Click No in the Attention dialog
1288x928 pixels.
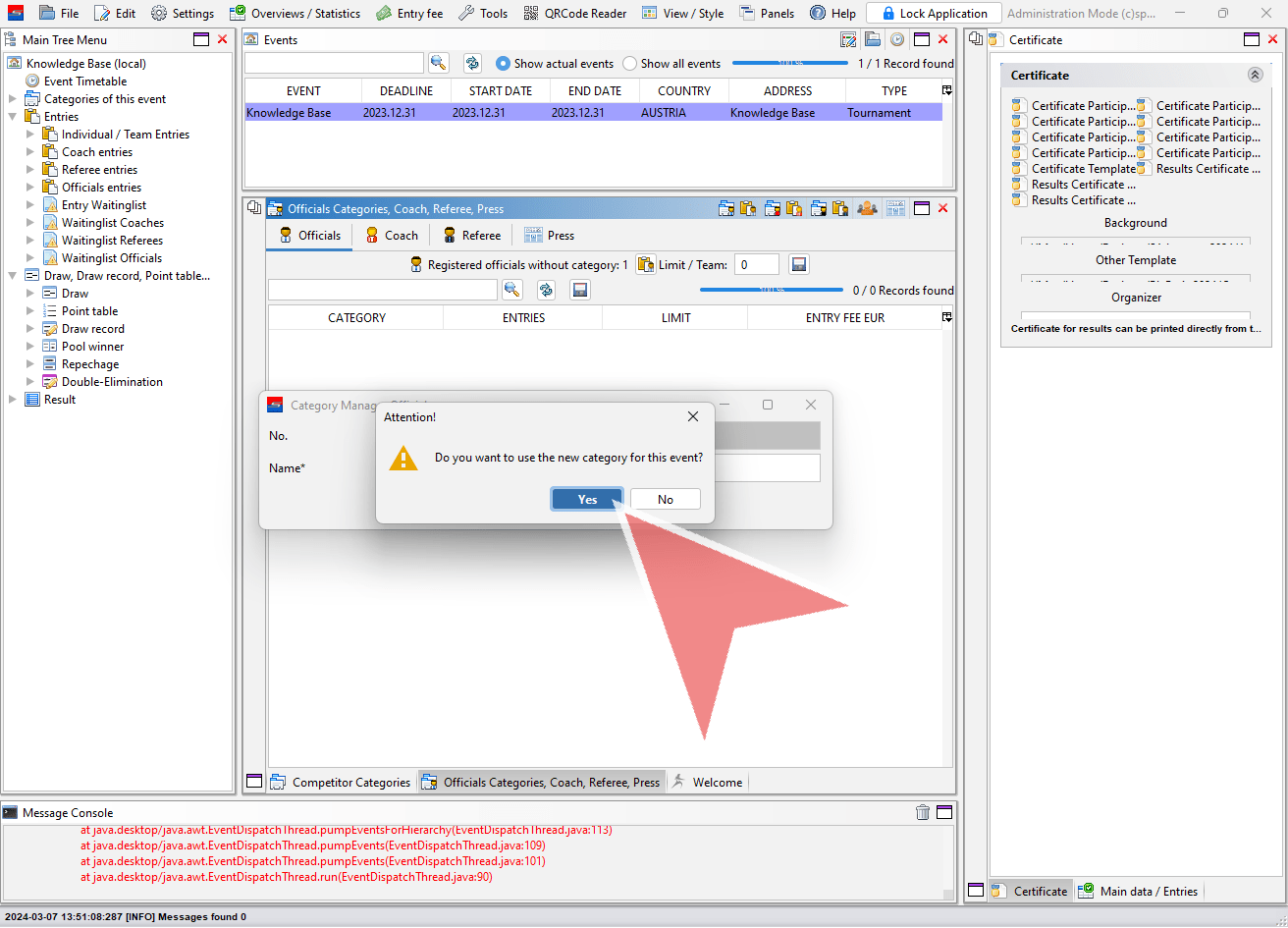pos(666,499)
